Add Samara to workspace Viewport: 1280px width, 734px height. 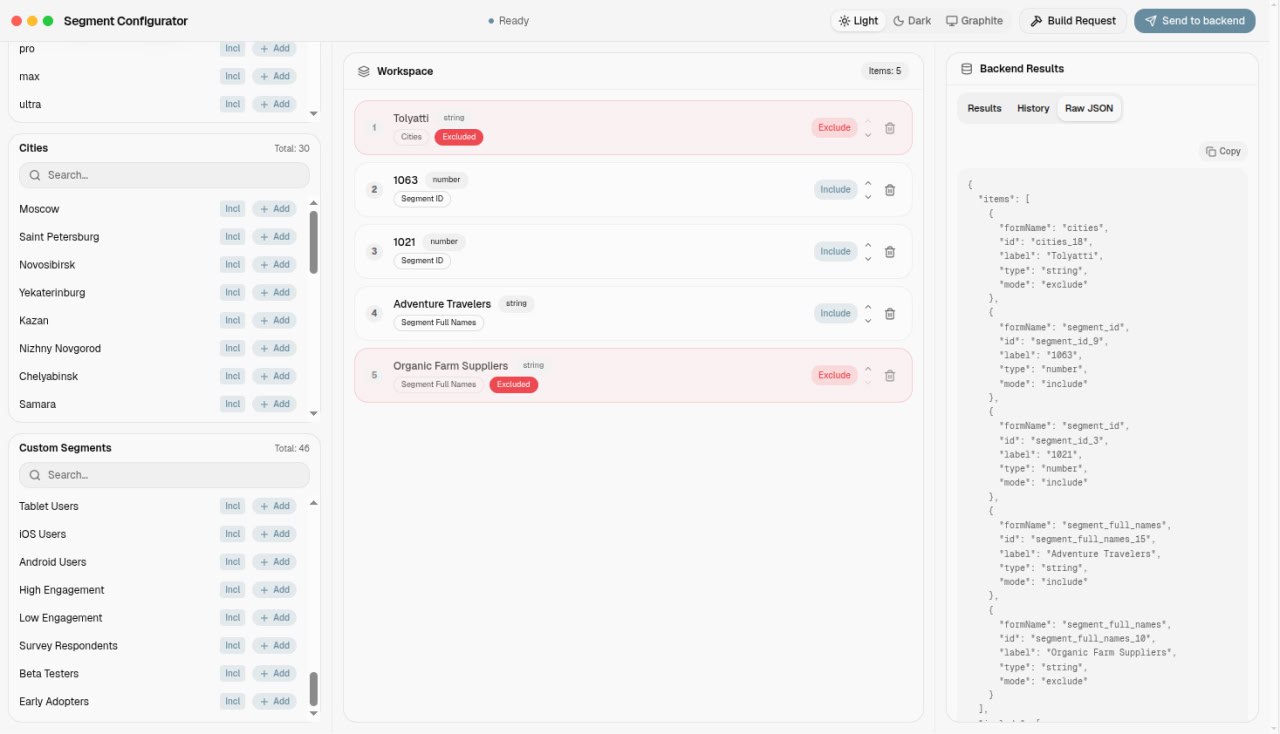point(274,405)
